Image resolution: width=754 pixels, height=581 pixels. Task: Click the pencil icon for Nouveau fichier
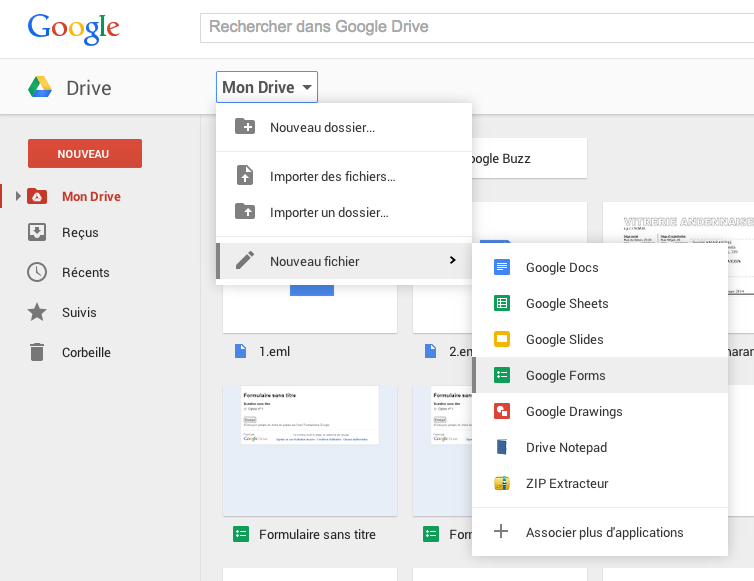245,260
